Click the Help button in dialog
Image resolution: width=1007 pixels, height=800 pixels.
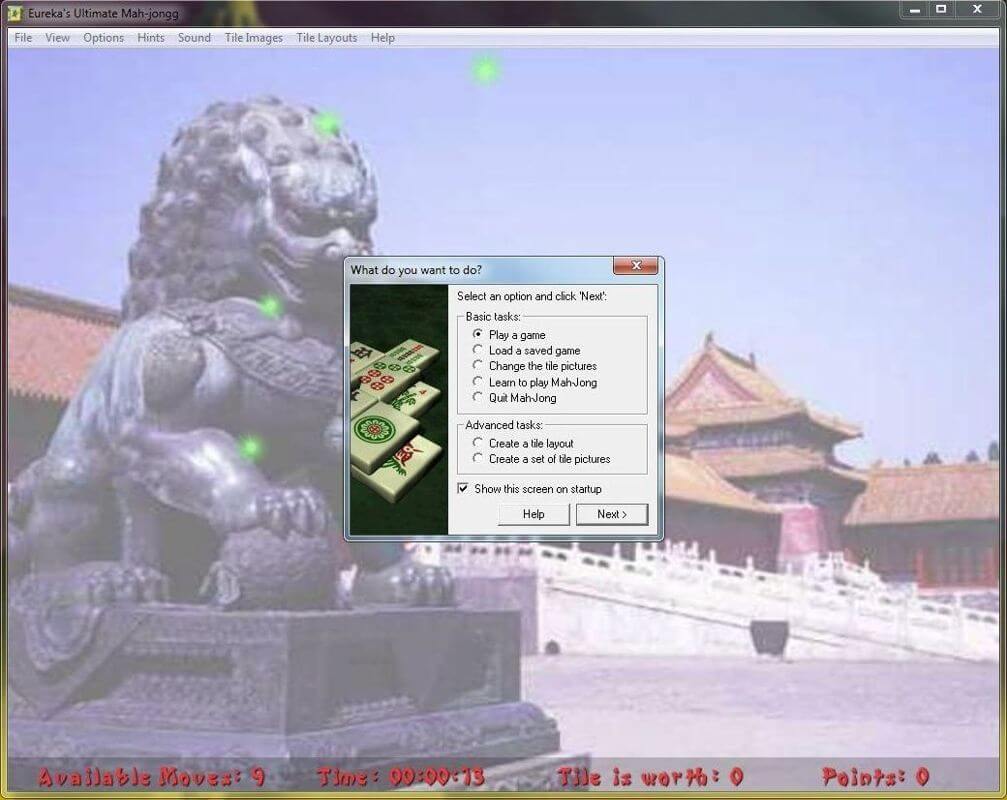(x=533, y=514)
